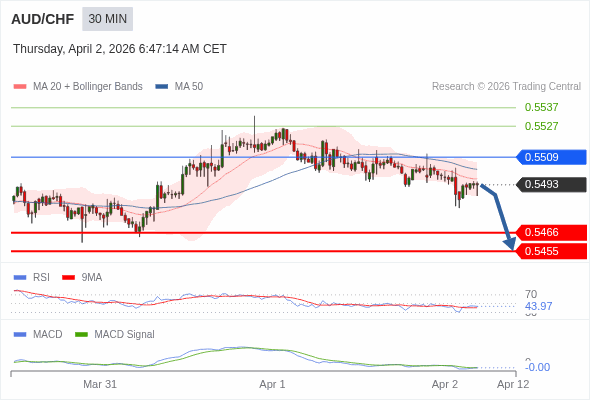Click the red 0.5455 support price tag
The width and height of the screenshot is (590, 400).
(551, 251)
